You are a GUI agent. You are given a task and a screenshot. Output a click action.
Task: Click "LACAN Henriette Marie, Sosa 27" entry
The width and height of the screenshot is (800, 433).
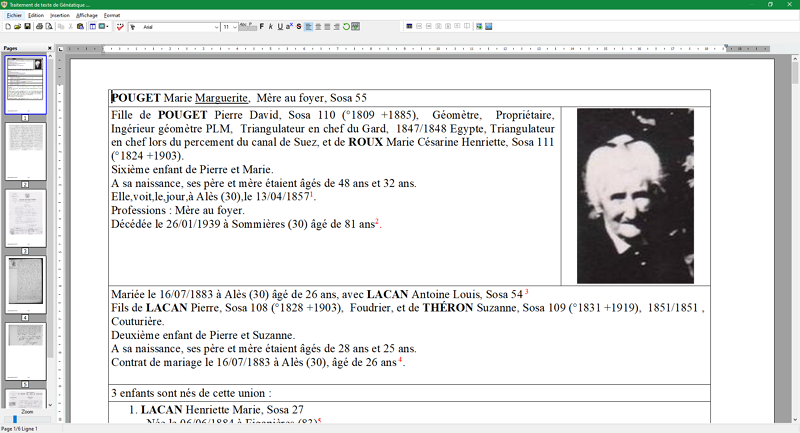222,410
